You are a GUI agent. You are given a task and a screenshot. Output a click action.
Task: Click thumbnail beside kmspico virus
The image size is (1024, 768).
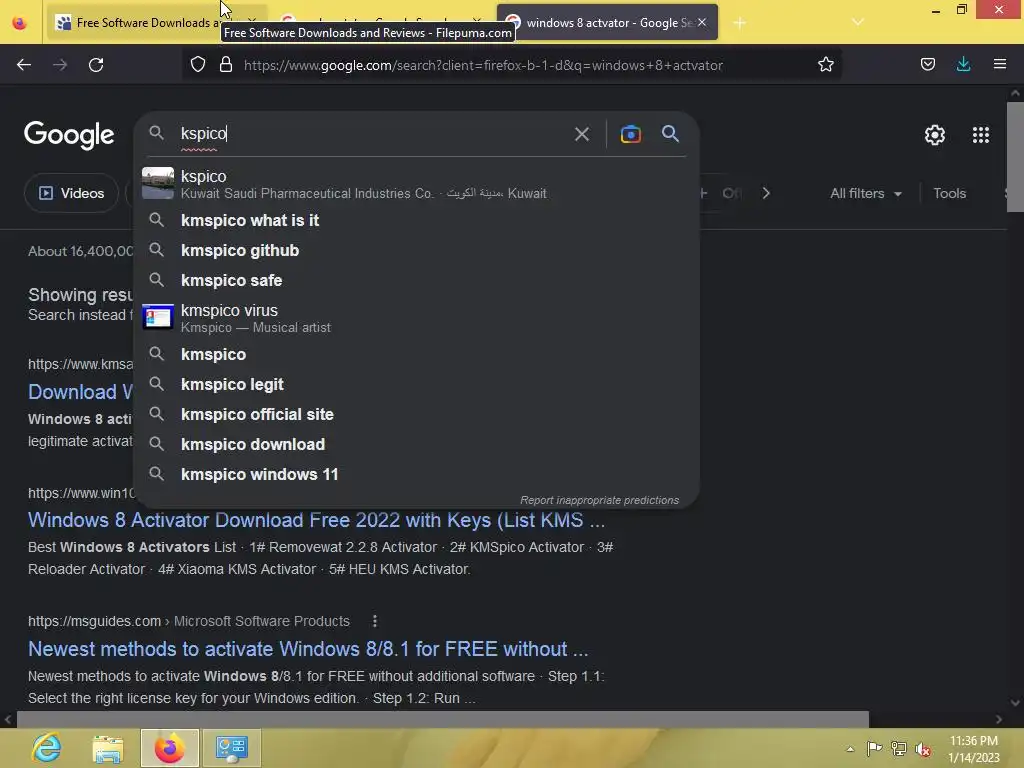[x=158, y=318]
